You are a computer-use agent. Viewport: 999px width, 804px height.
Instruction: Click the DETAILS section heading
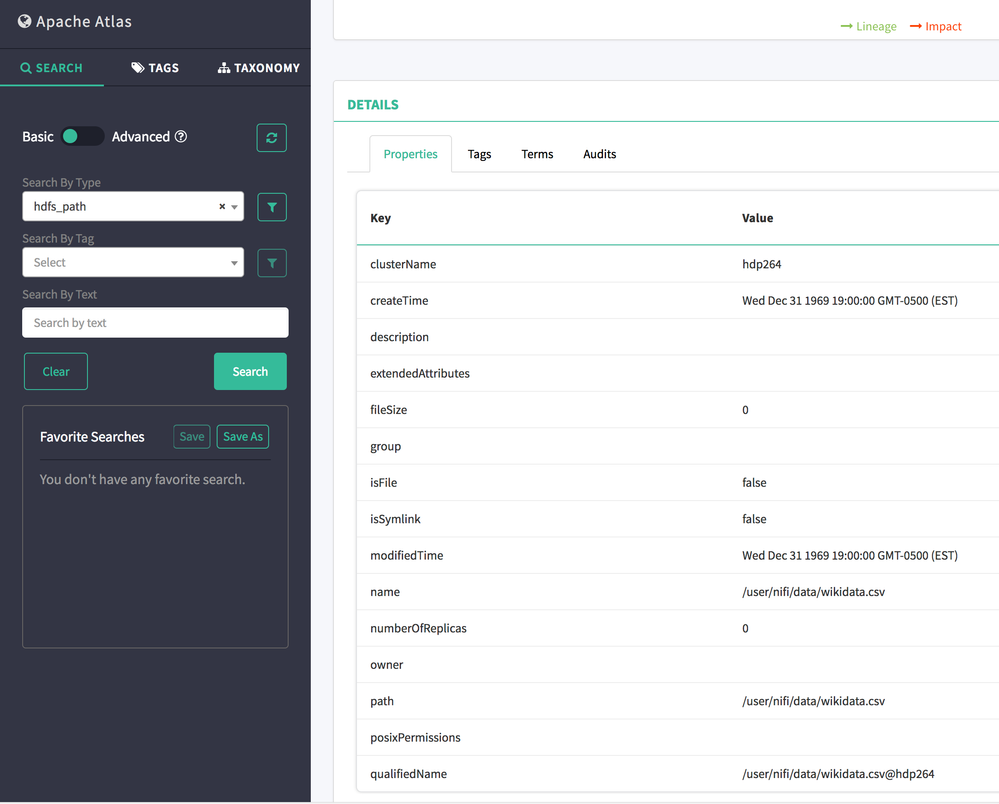pos(373,104)
